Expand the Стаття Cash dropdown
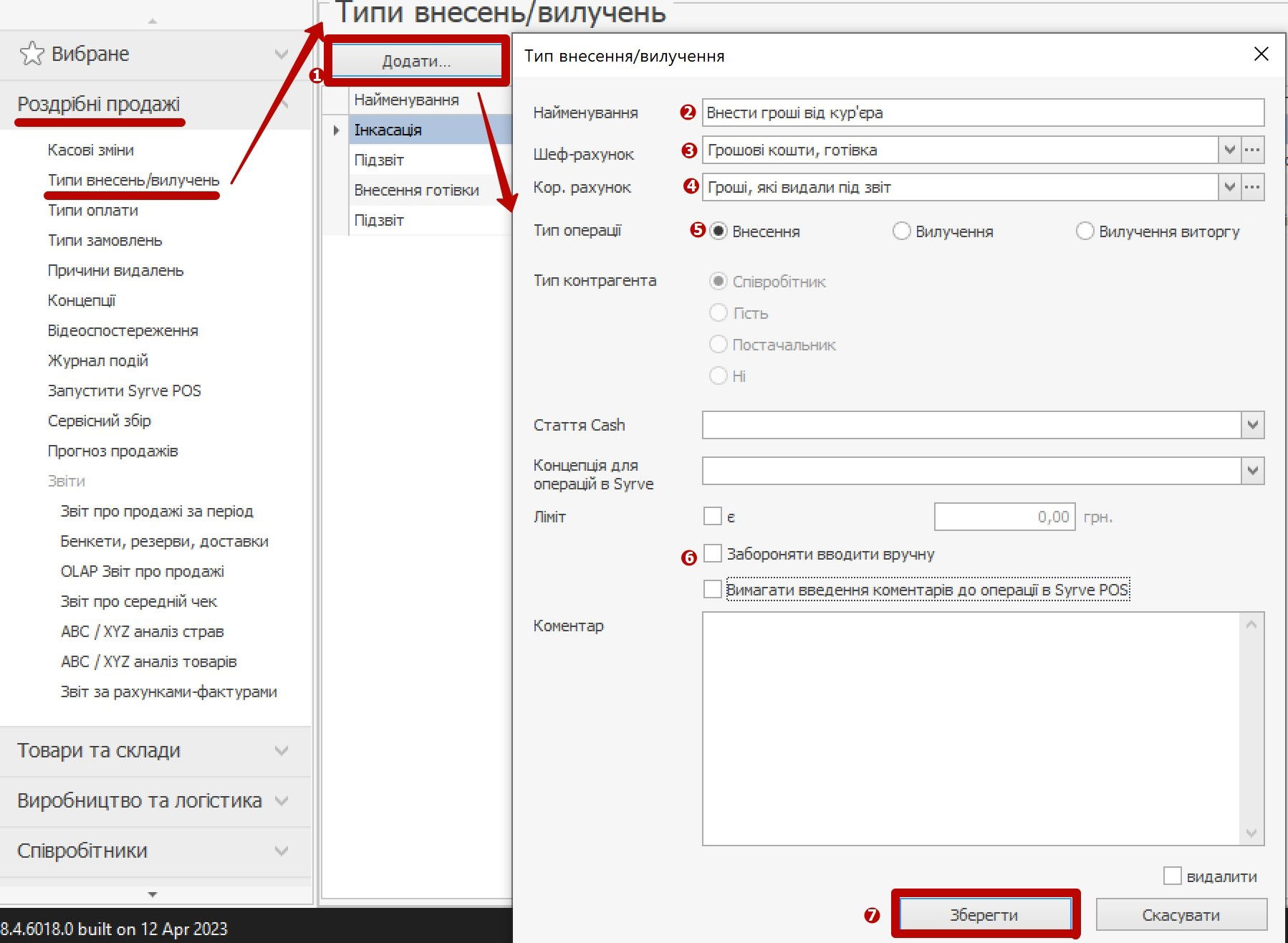The height and width of the screenshot is (943, 1288). (x=1252, y=425)
